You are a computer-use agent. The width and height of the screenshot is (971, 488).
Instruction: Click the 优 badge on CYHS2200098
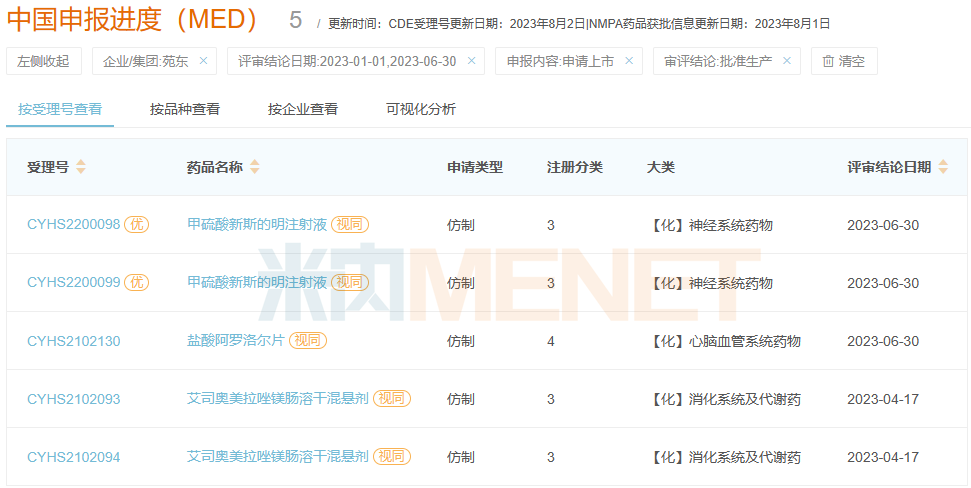click(137, 225)
